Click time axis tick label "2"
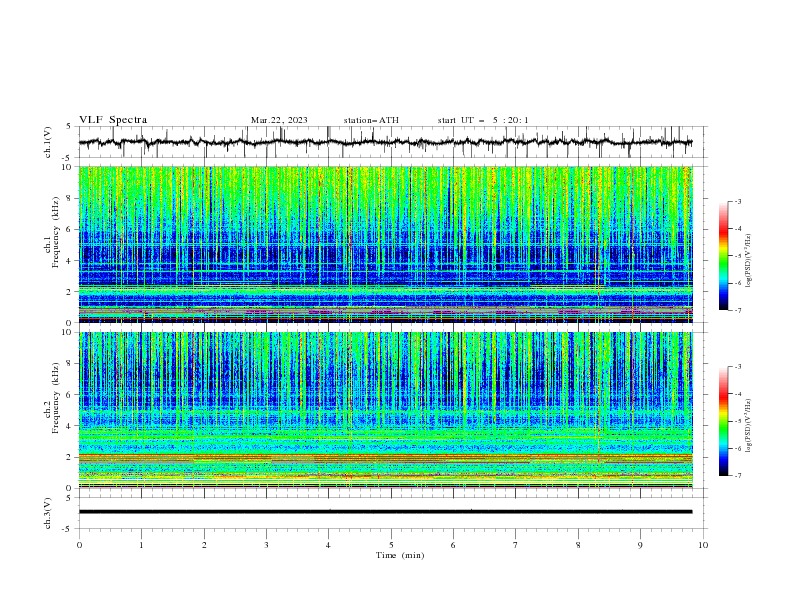792x612 pixels. click(204, 545)
